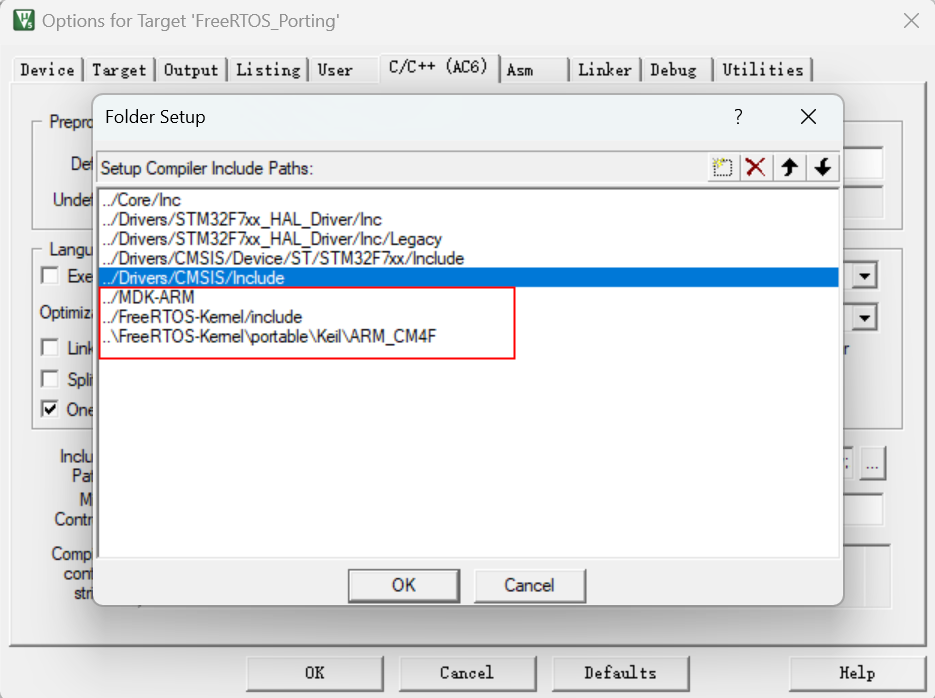Image resolution: width=935 pixels, height=698 pixels.
Task: Select the ../FreeRTOS-Kernel/include path entry
Action: pyautogui.click(x=202, y=317)
